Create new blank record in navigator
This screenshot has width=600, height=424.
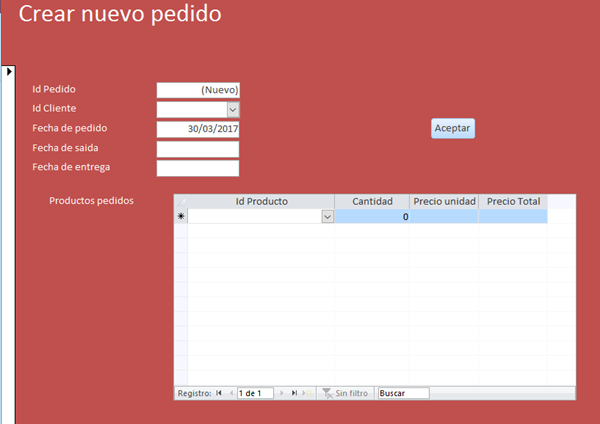[307, 393]
